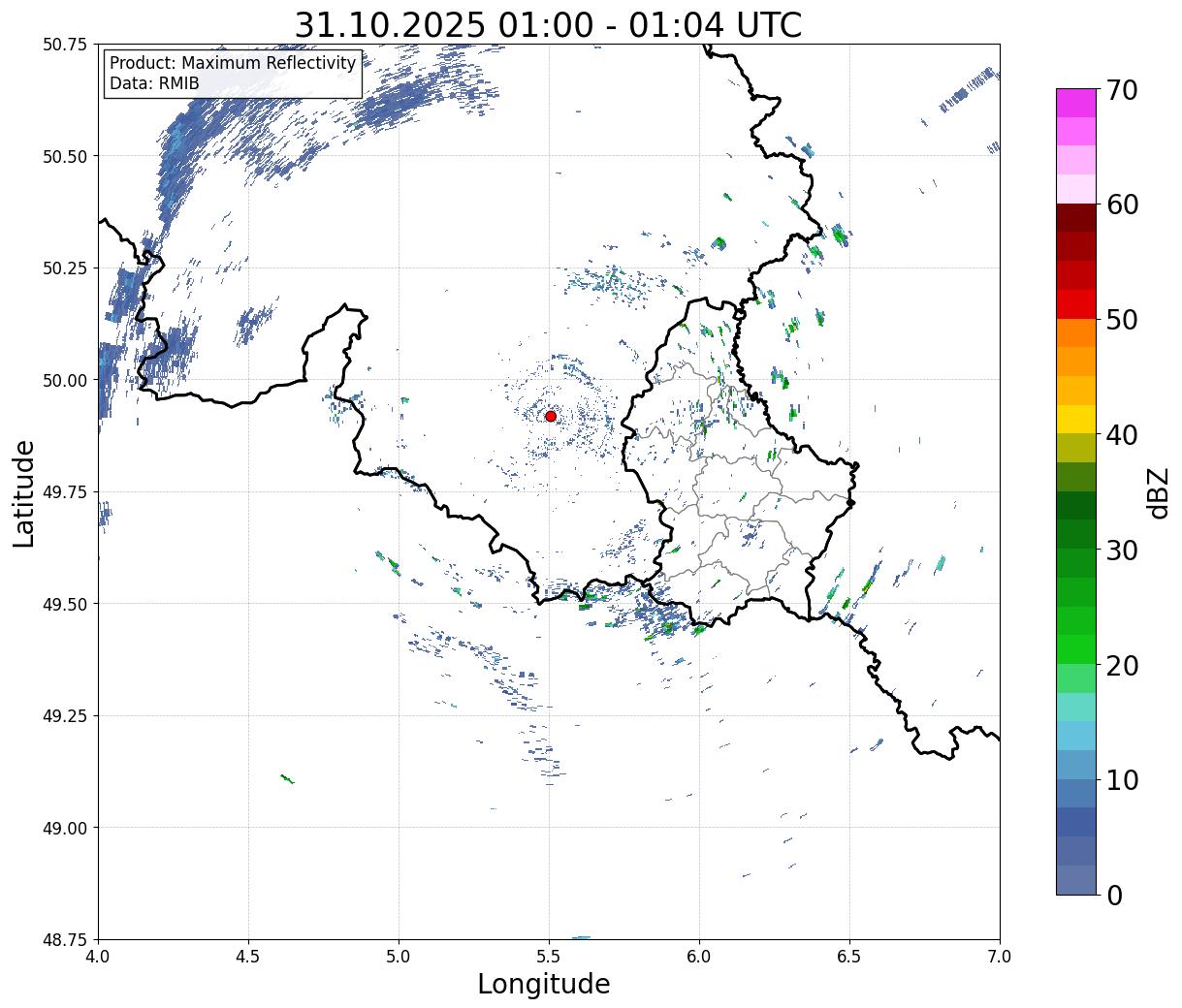Click latitude tick label 50.25
The height and width of the screenshot is (1008, 1182).
[65, 268]
